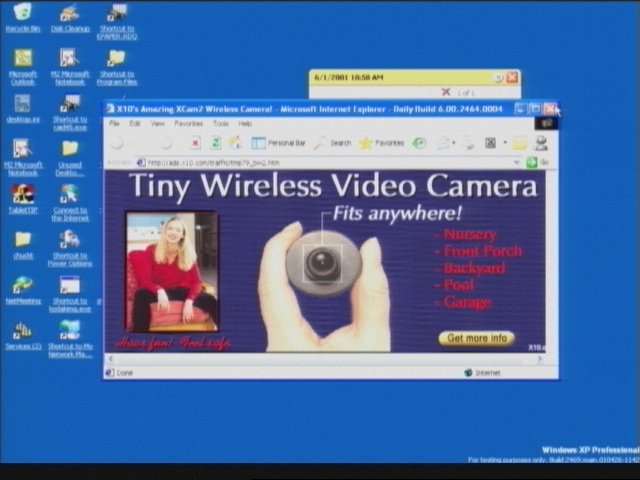Click the Refresh icon in IE toolbar
640x480 pixels.
[x=215, y=143]
